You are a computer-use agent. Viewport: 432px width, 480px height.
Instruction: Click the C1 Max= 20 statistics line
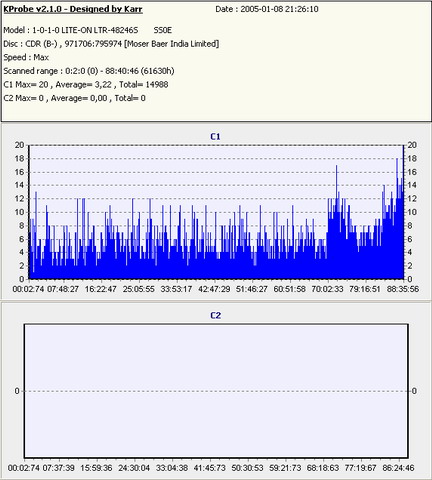[x=86, y=85]
